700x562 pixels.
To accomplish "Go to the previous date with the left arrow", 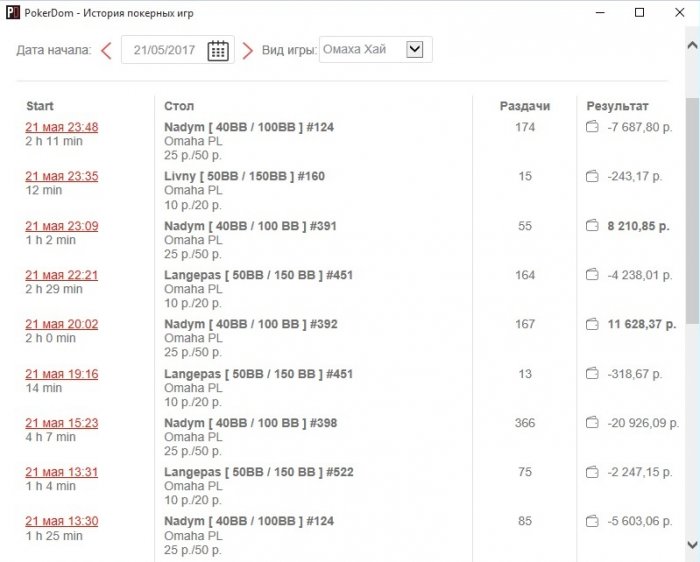I will click(106, 50).
